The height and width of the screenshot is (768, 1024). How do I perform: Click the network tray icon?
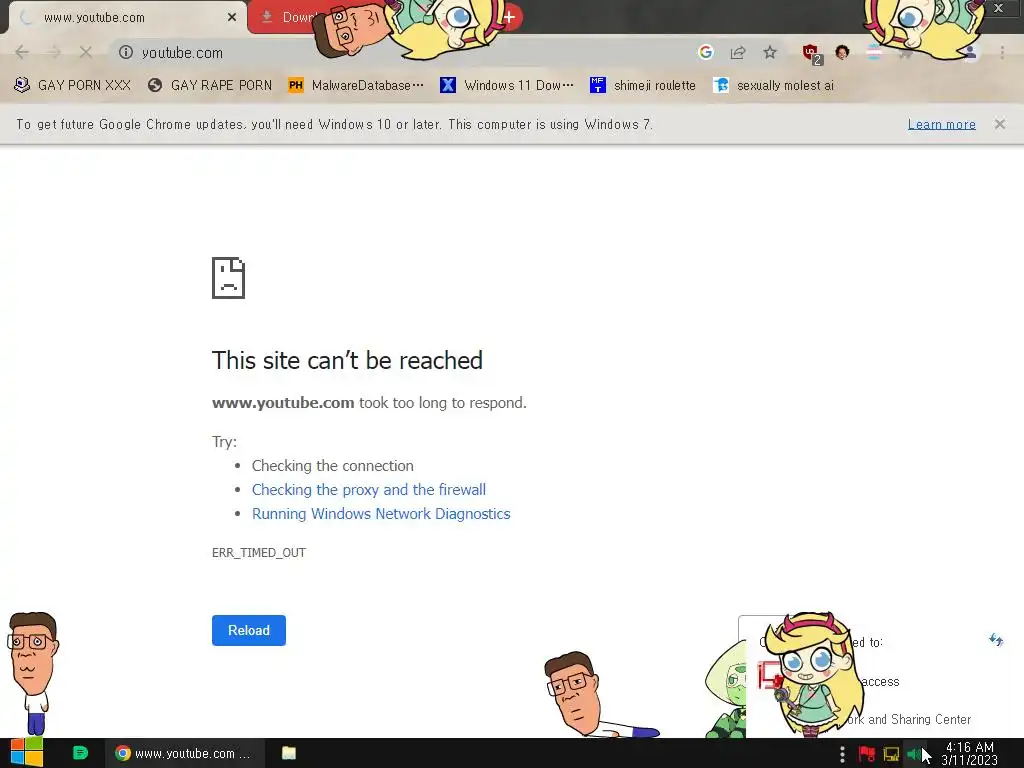(x=891, y=754)
